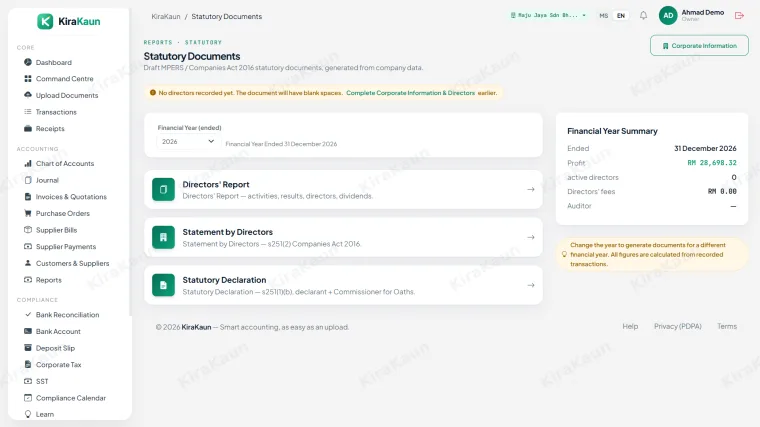Click the KiraKaun logo in the sidebar

point(69,21)
